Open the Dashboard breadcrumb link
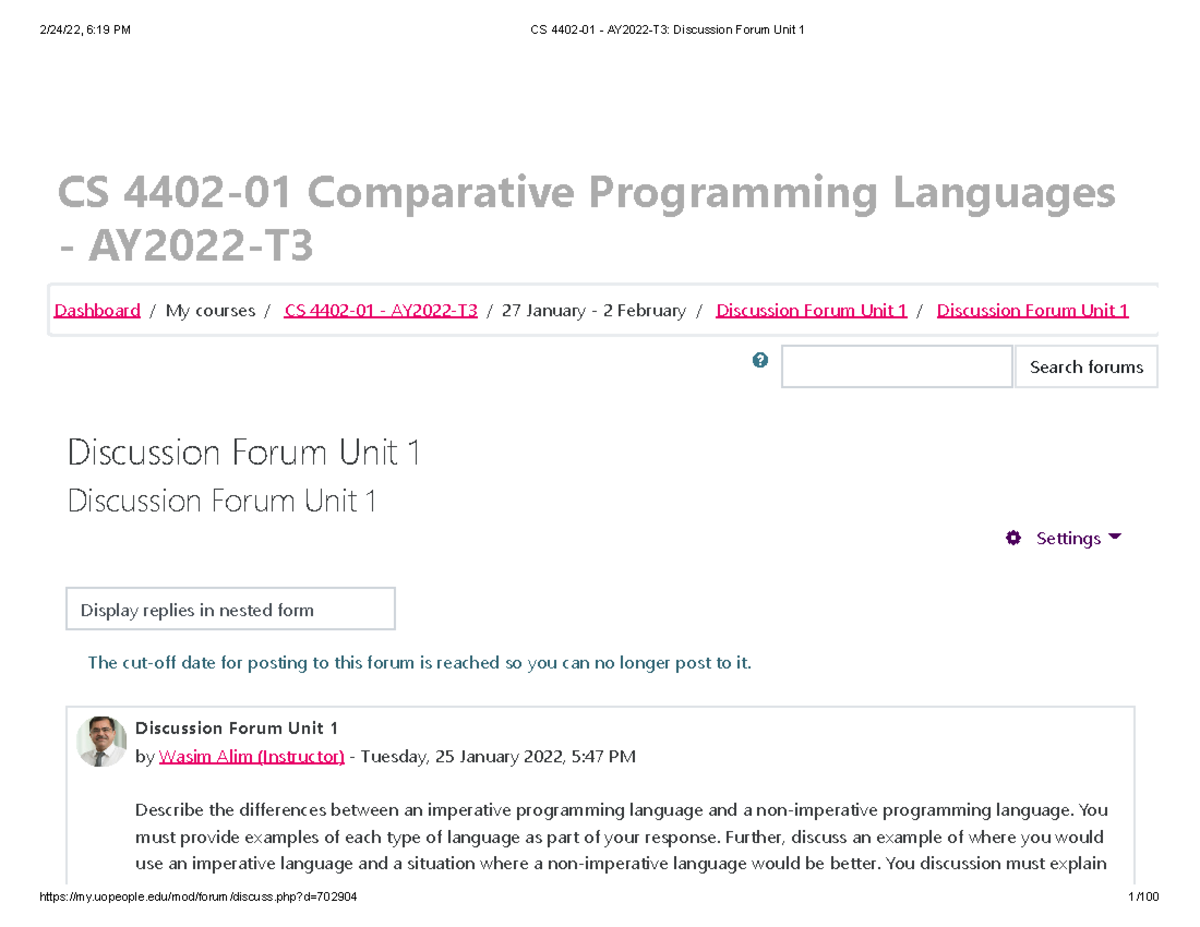Viewport: 1200px width, 927px height. [x=96, y=310]
